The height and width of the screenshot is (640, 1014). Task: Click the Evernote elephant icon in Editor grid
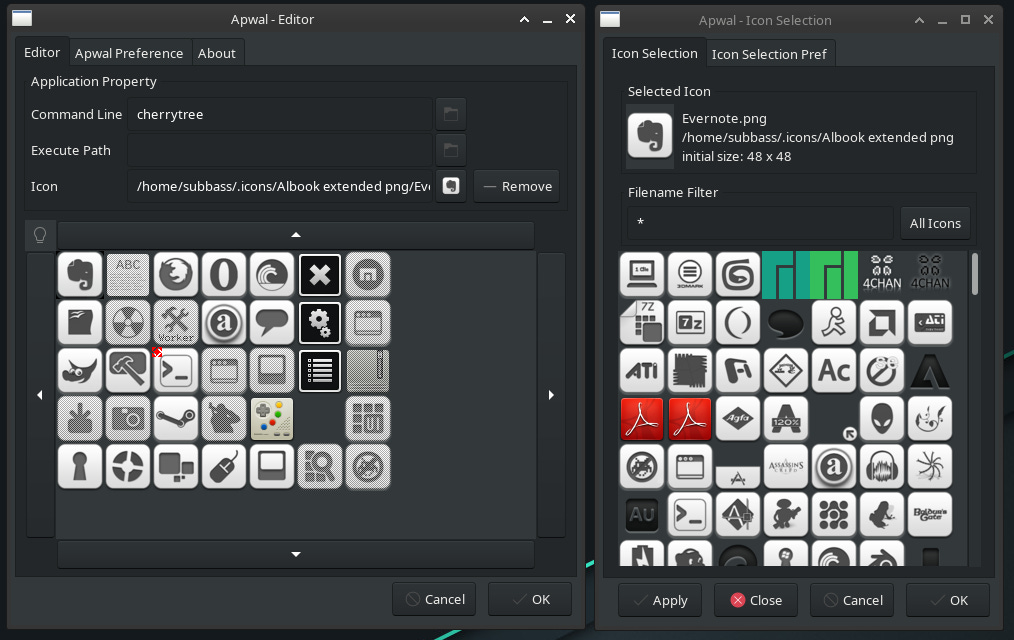[80, 275]
